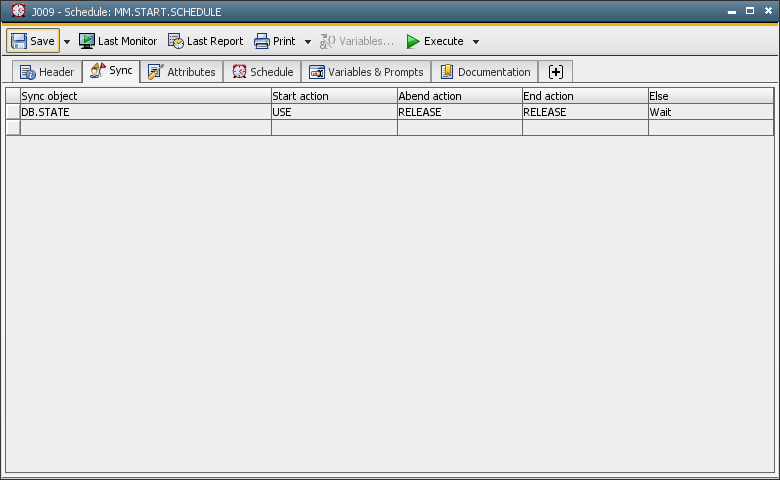Close the MM.START.SCHEDULE window

768,10
